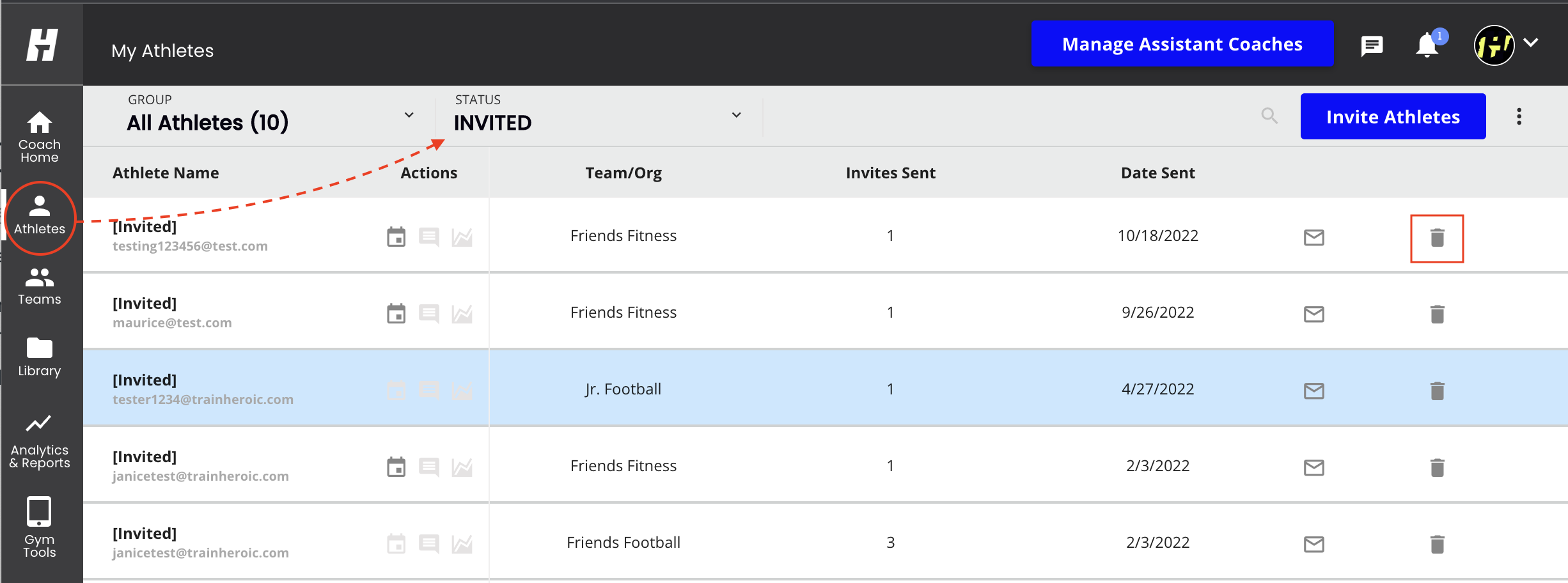
Task: Select the tester1234@trainheroic.com row
Action: click(x=825, y=388)
